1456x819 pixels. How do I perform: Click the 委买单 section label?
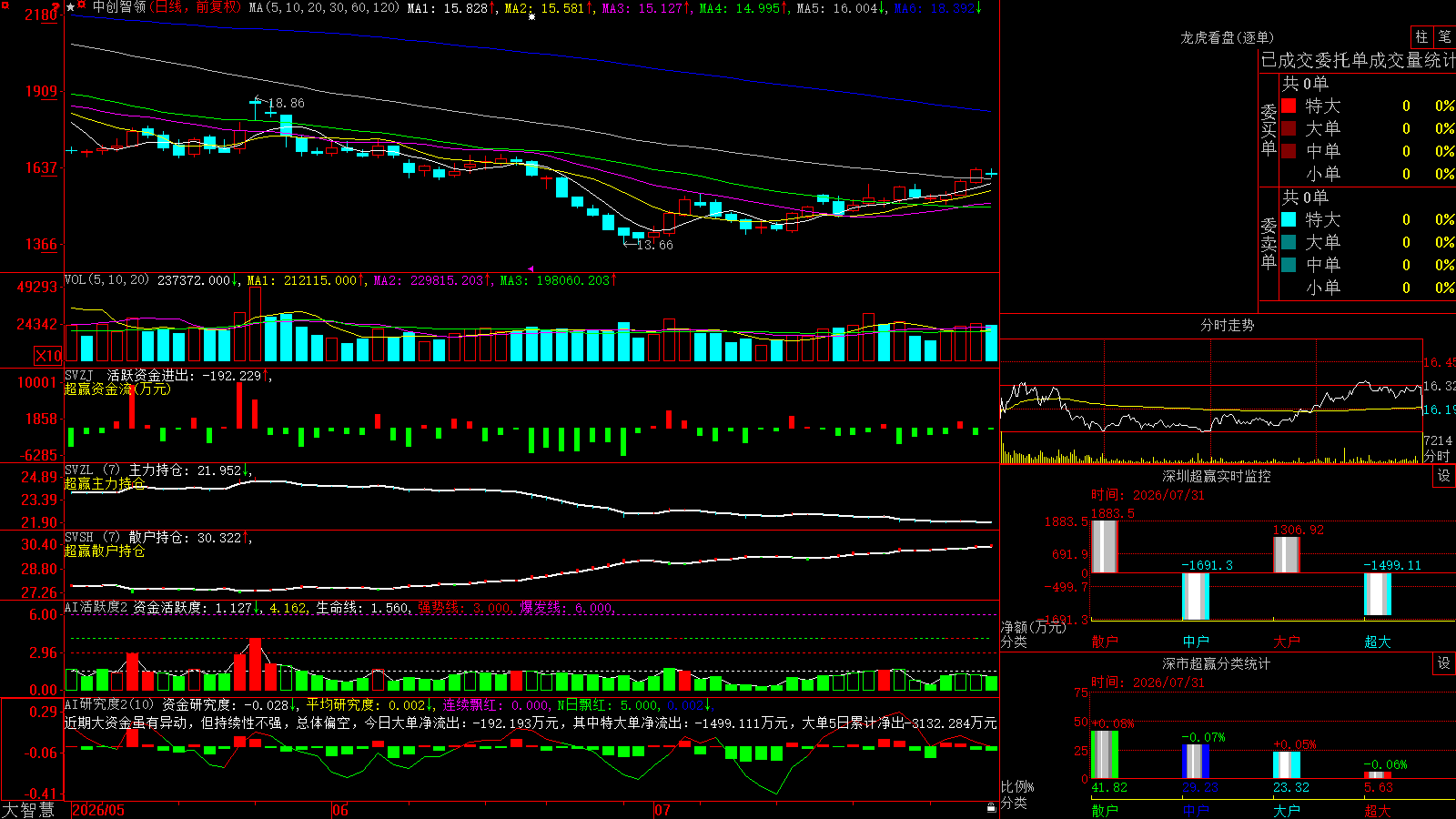tap(1269, 129)
